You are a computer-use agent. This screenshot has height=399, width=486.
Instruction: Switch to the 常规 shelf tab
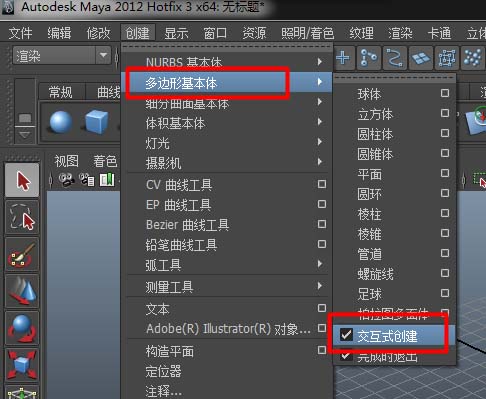[x=60, y=92]
